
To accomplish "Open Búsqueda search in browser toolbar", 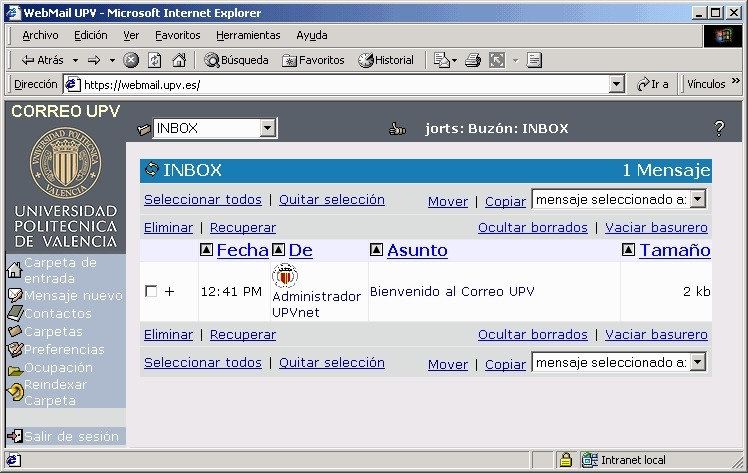I will coord(237,60).
